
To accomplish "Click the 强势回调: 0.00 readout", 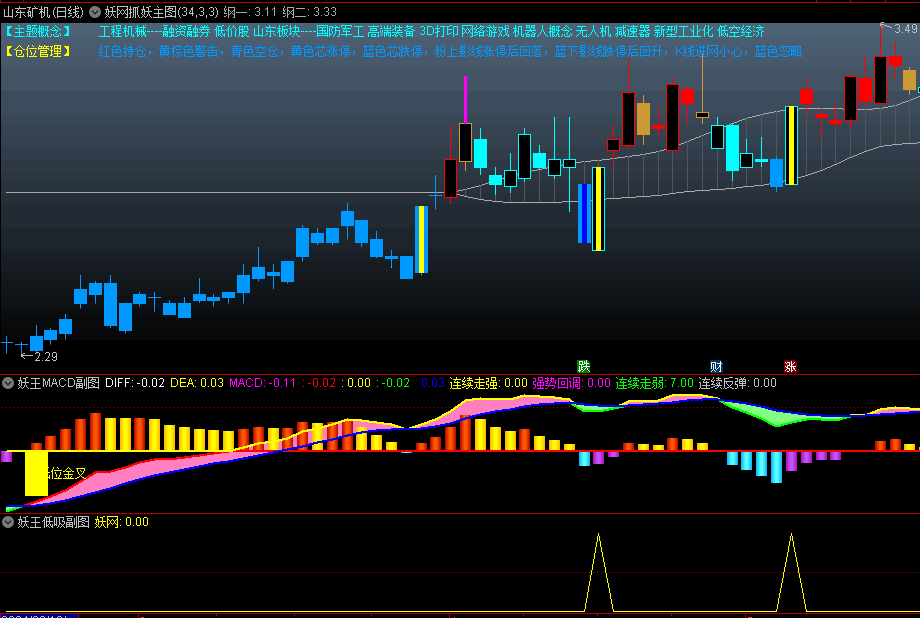I will tap(571, 384).
